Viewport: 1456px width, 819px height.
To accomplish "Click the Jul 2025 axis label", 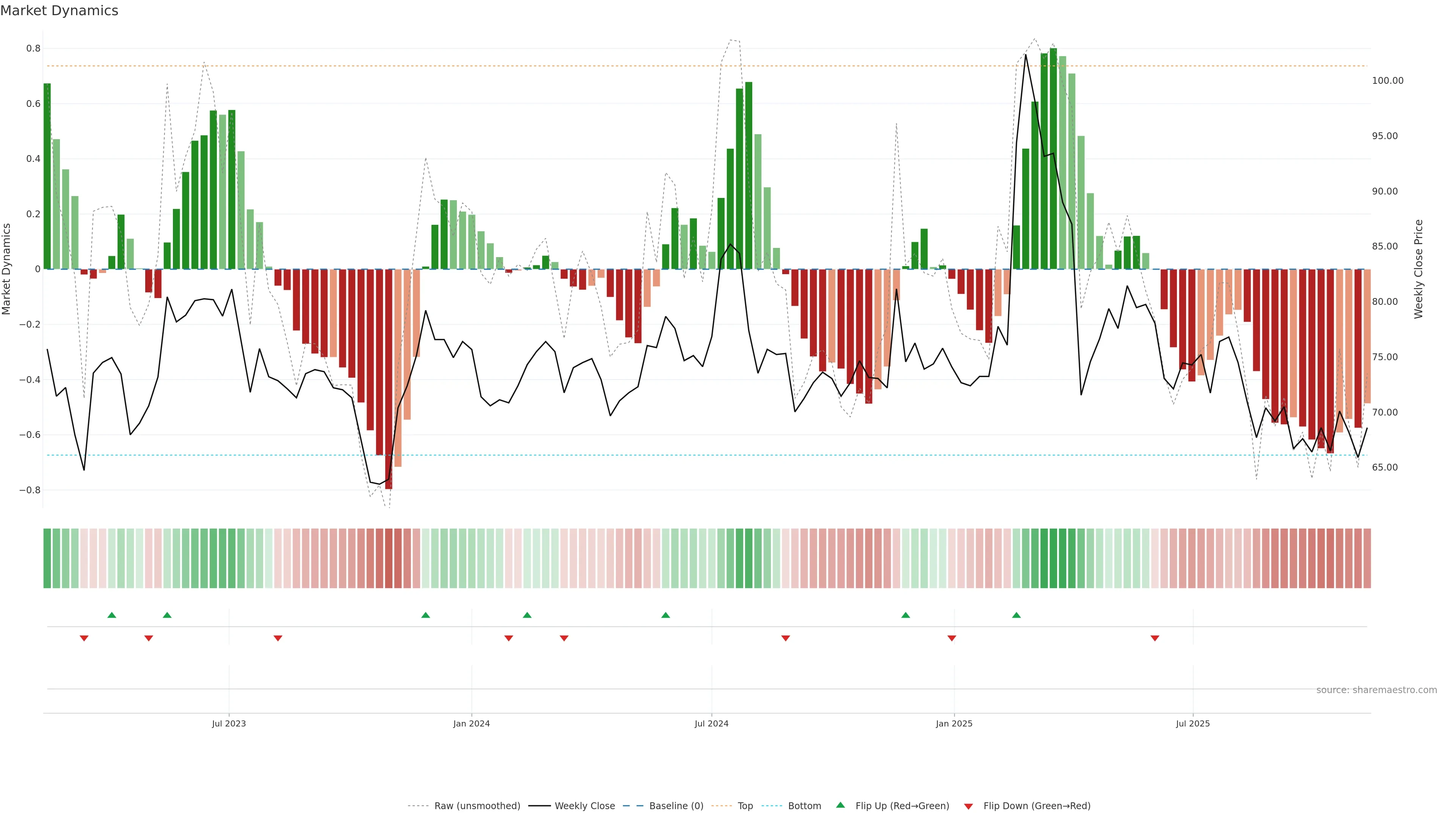I will [x=1192, y=723].
